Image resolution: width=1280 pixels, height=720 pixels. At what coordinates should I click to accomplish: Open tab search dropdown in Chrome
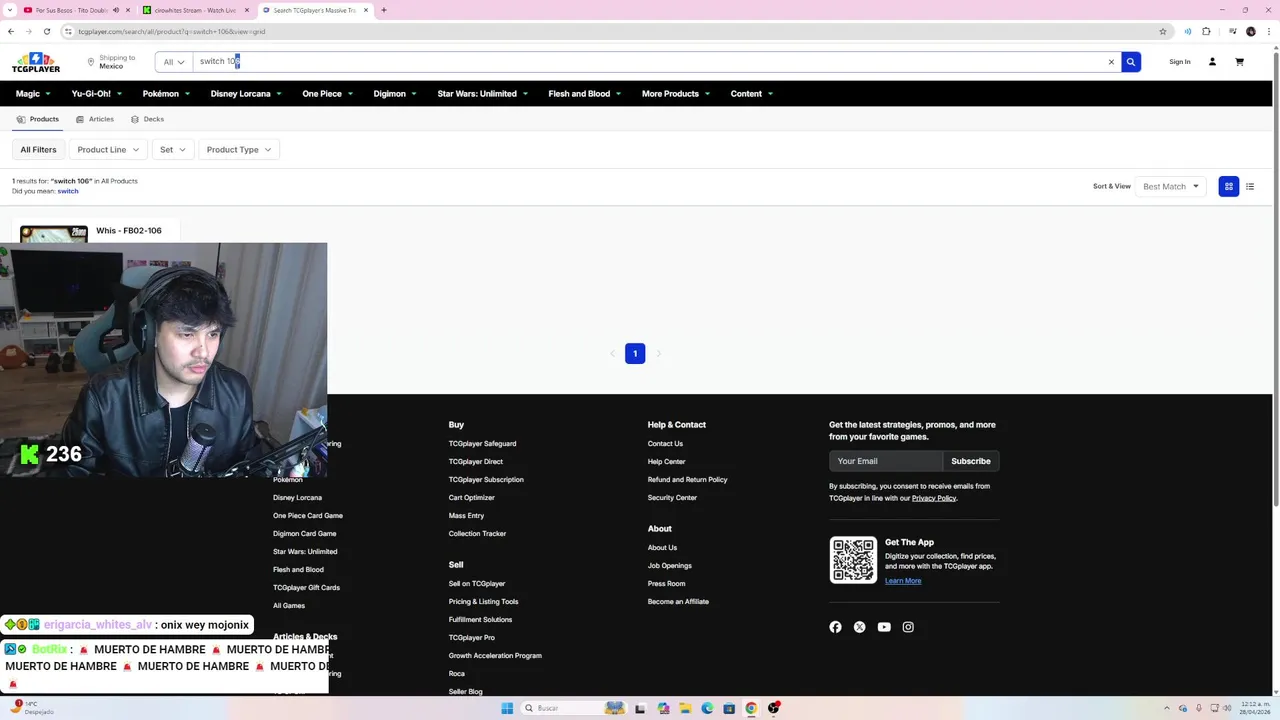(9, 10)
